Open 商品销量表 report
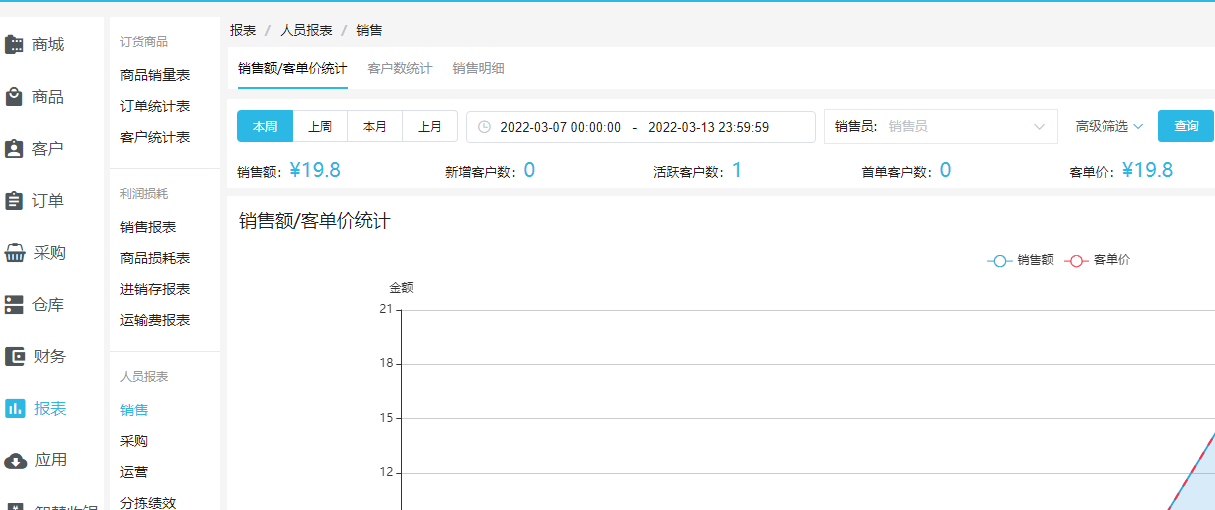The image size is (1215, 510). (x=155, y=75)
